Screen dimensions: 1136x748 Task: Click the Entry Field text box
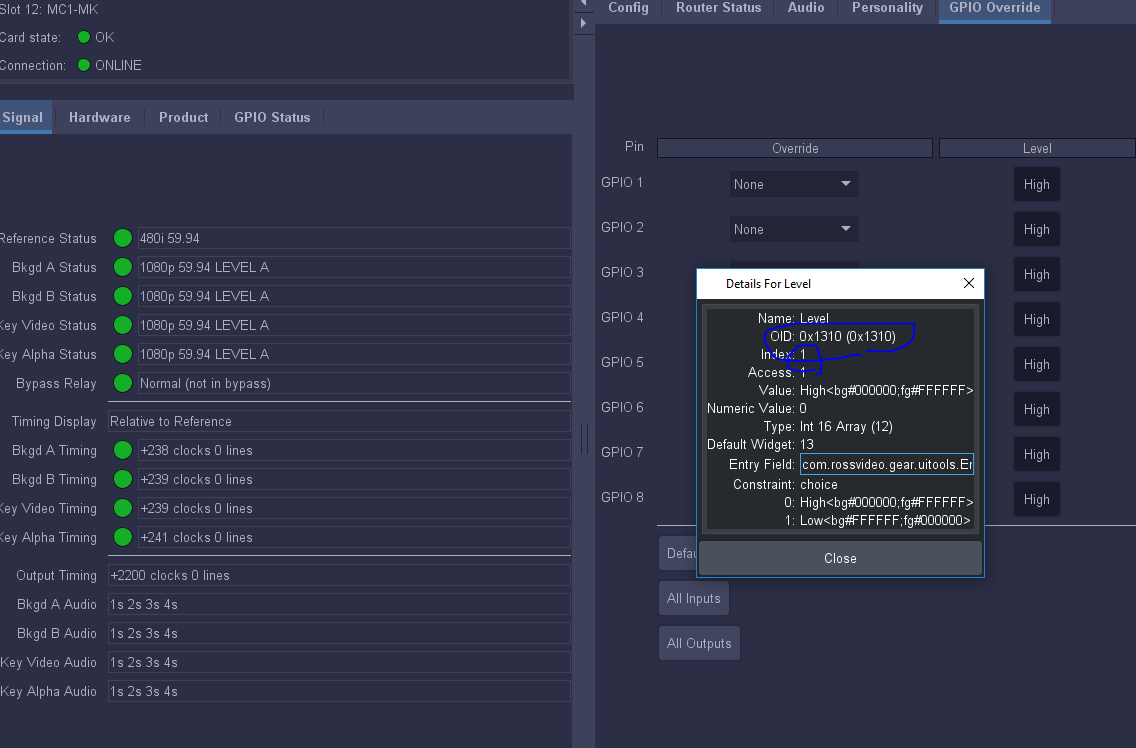(x=886, y=465)
